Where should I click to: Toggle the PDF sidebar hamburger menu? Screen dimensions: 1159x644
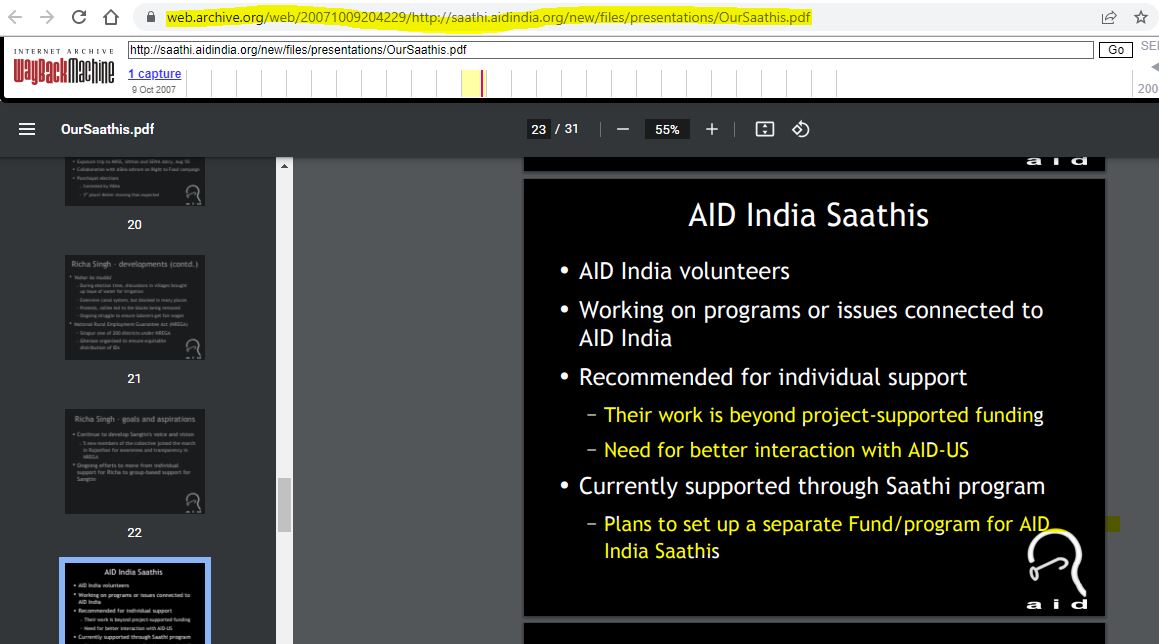point(27,129)
